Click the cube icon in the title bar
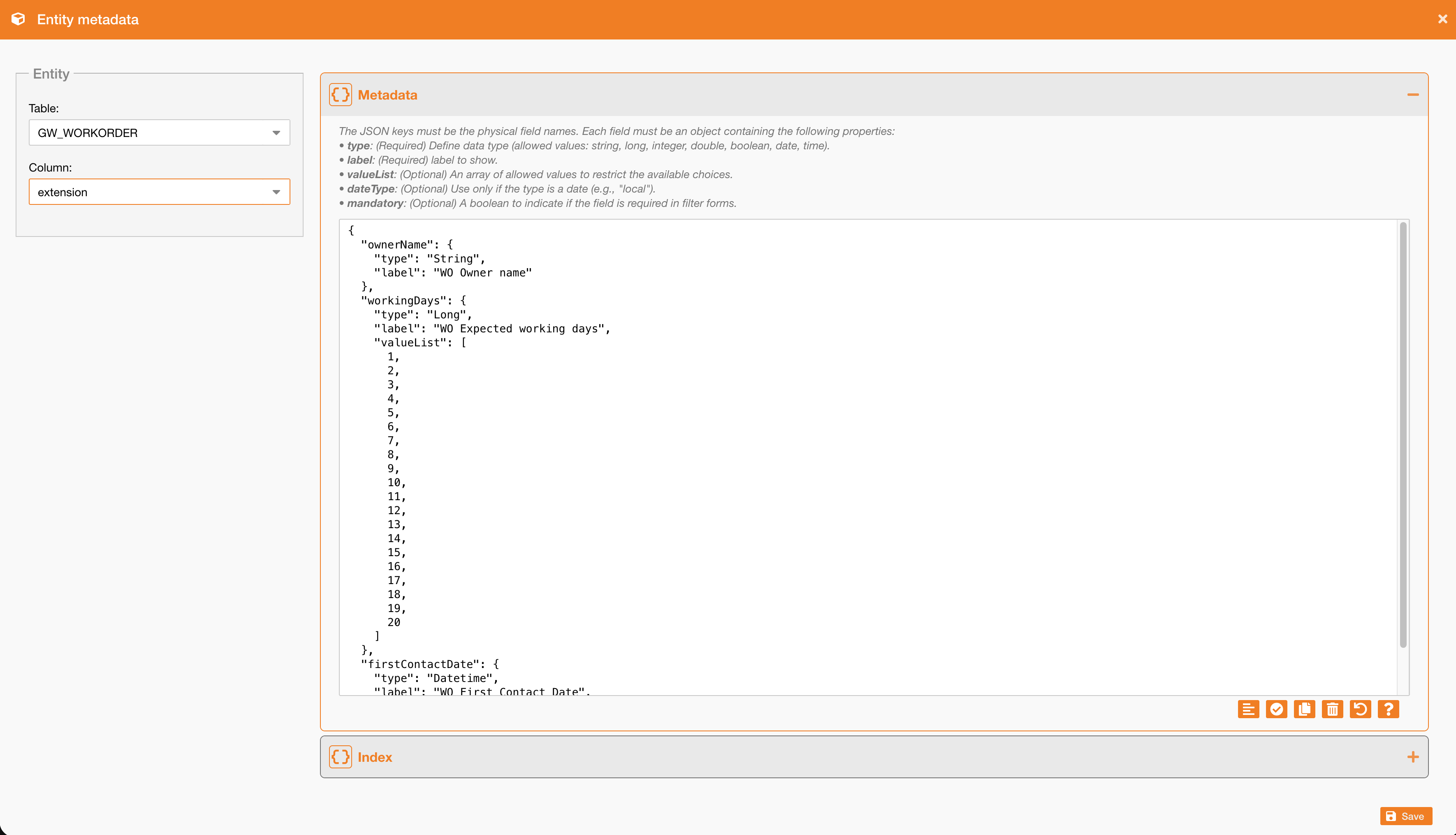The image size is (1456, 835). [x=19, y=19]
